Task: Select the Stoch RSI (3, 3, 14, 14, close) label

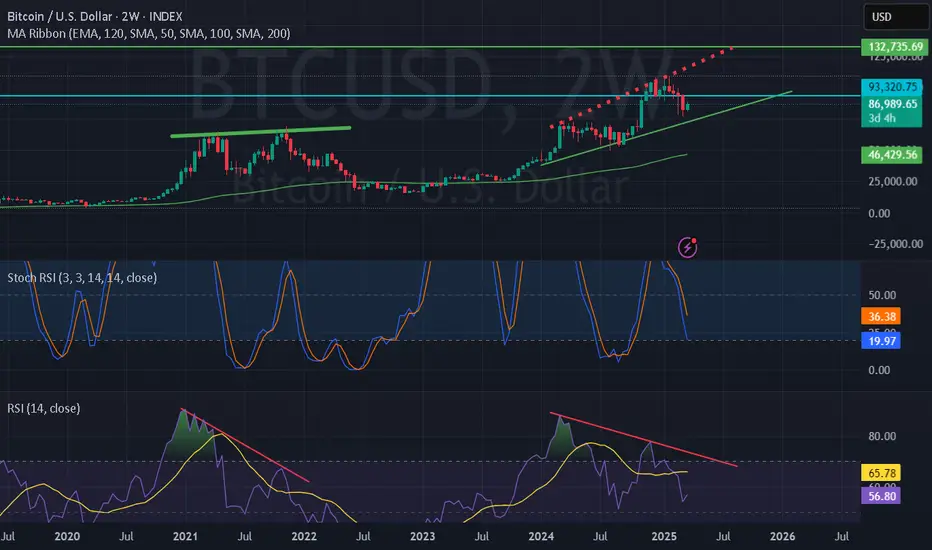Action: [82, 278]
